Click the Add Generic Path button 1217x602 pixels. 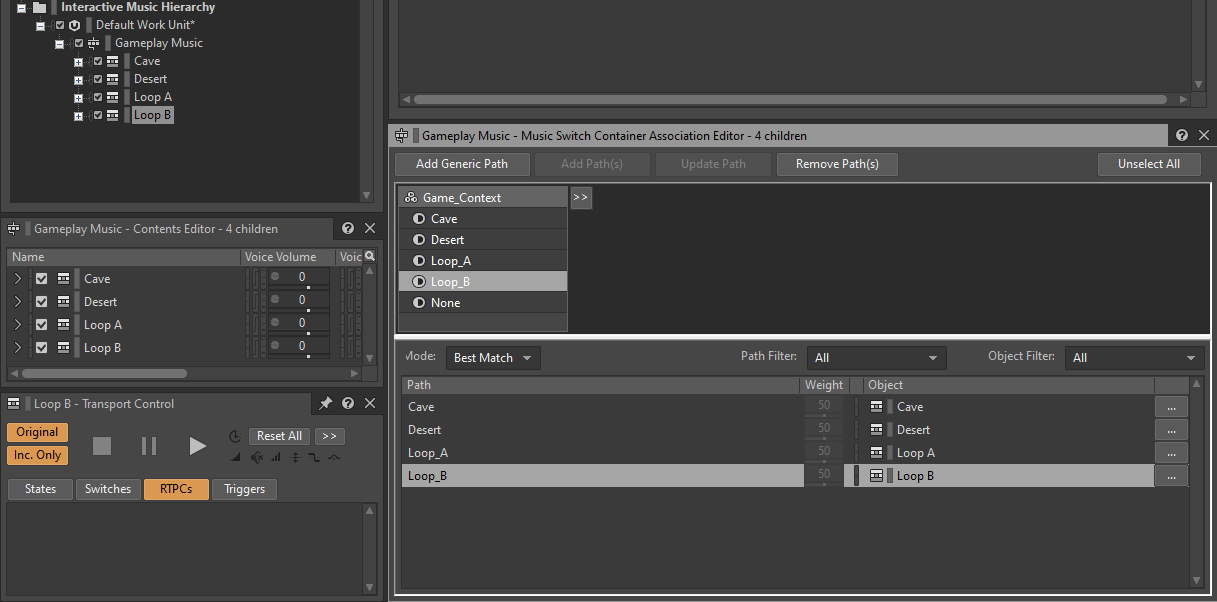pos(462,164)
